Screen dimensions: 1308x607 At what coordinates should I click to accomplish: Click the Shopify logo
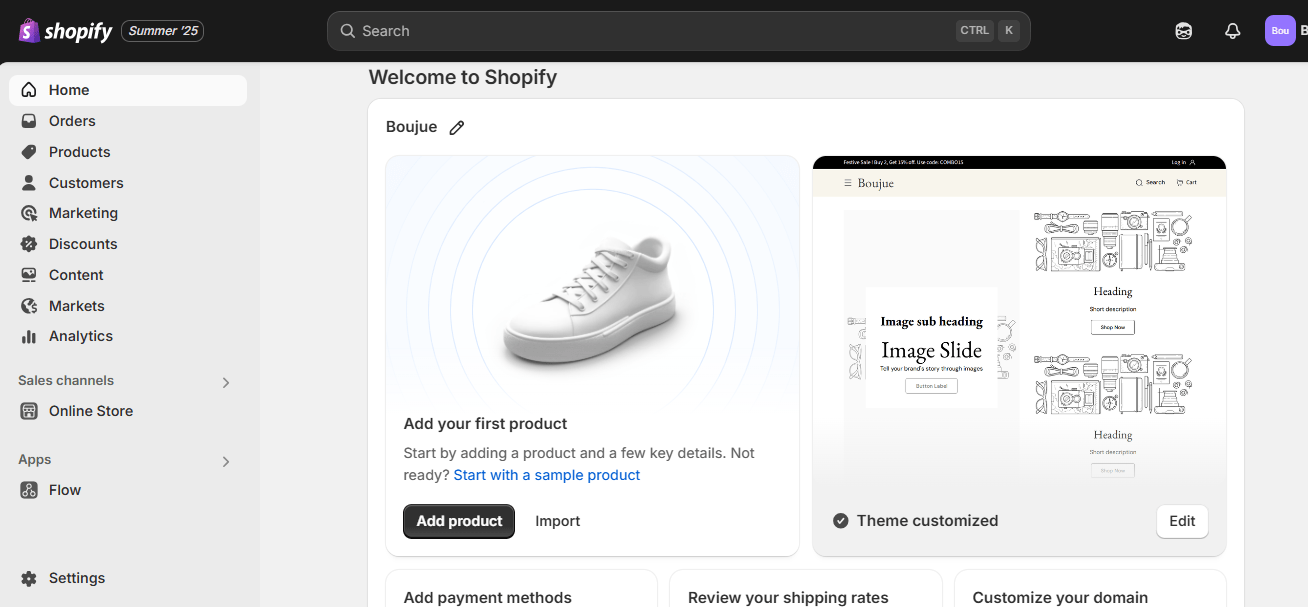pos(64,30)
